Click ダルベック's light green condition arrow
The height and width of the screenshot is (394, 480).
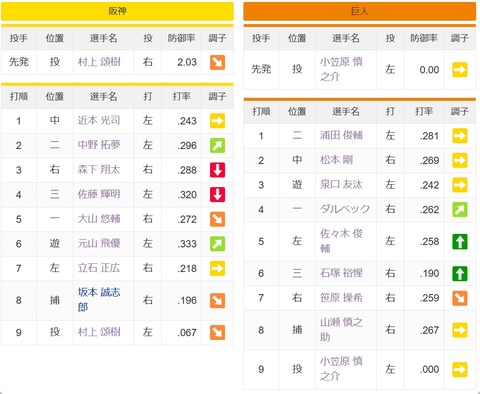point(460,210)
